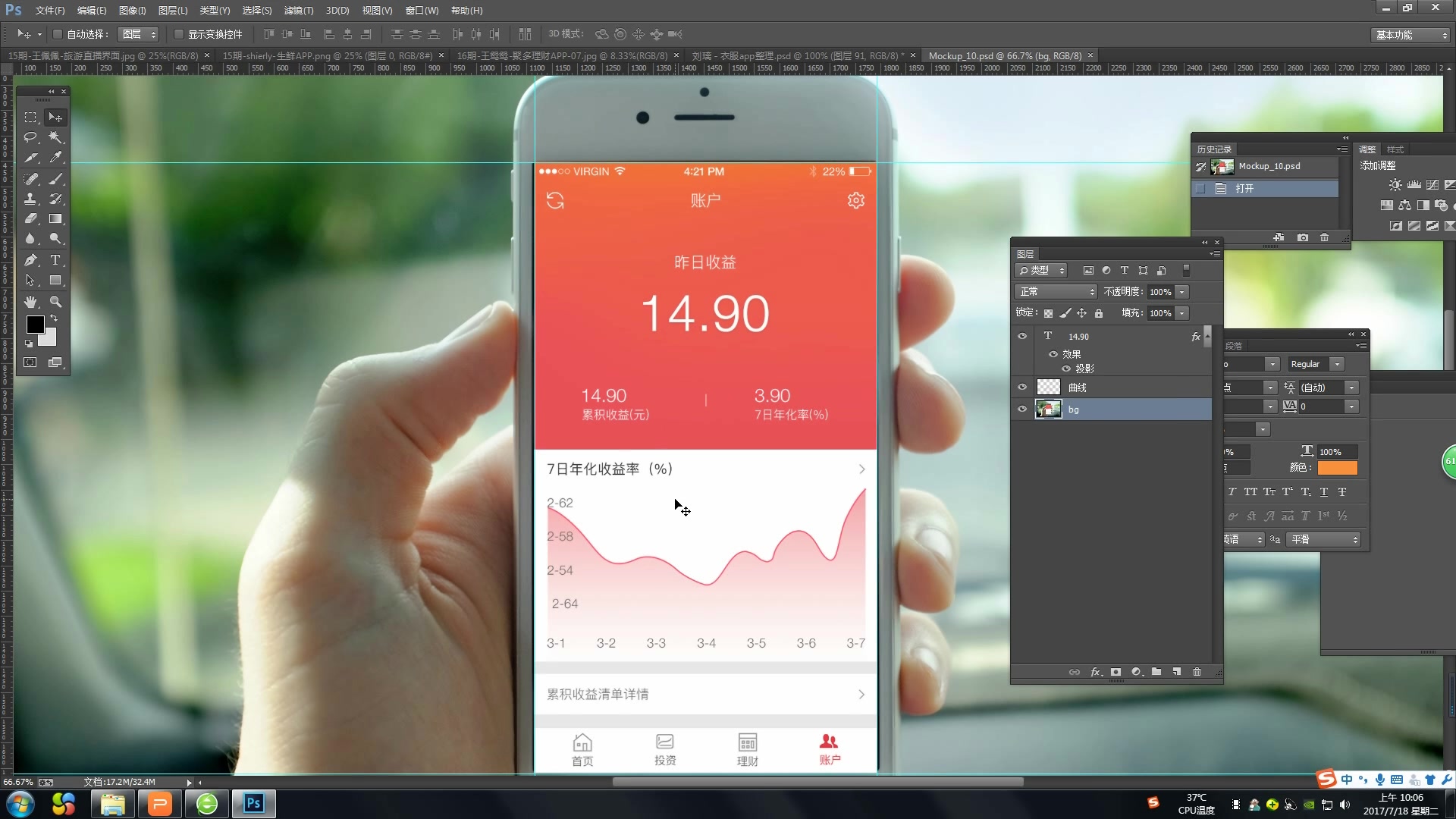The height and width of the screenshot is (819, 1456).
Task: Enable the 自动选择 checkbox
Action: point(57,34)
